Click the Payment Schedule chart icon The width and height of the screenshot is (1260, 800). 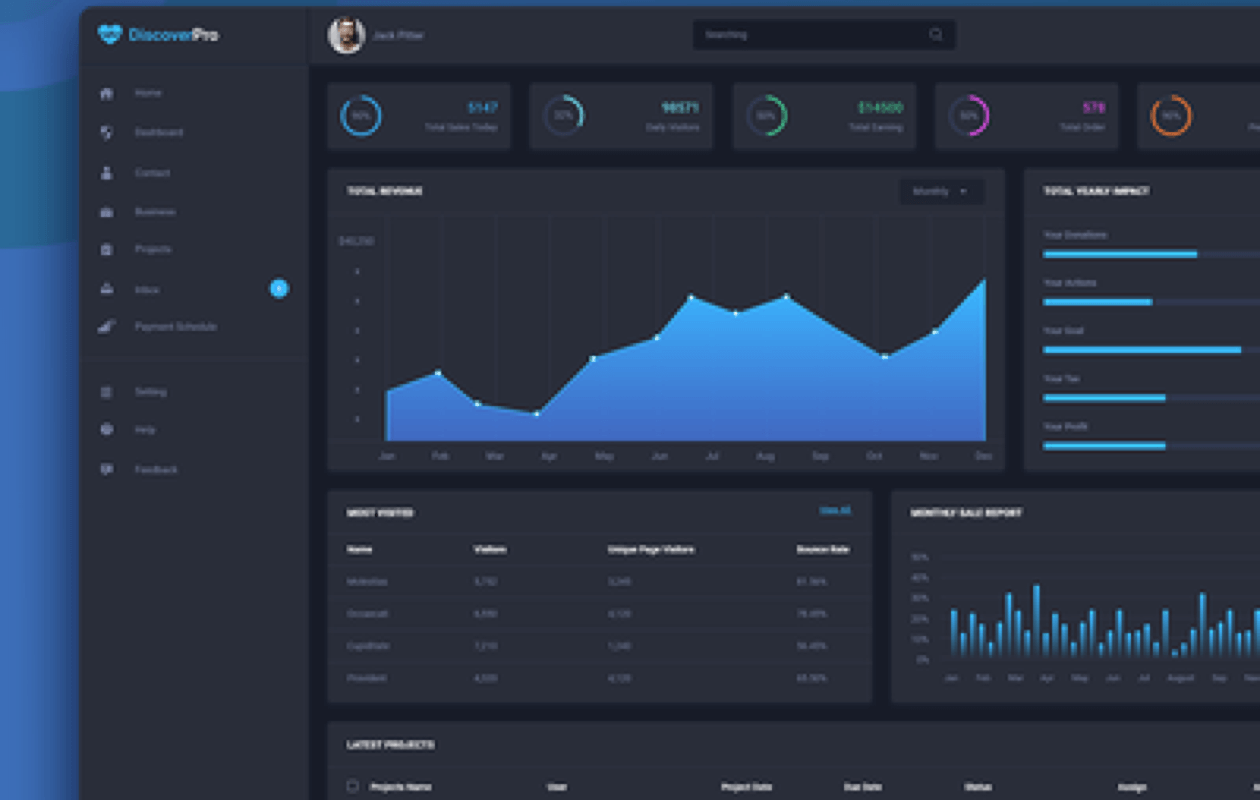107,327
